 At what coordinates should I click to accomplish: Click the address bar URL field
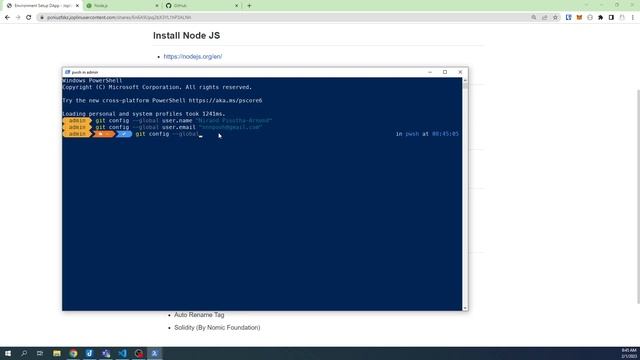(282, 18)
